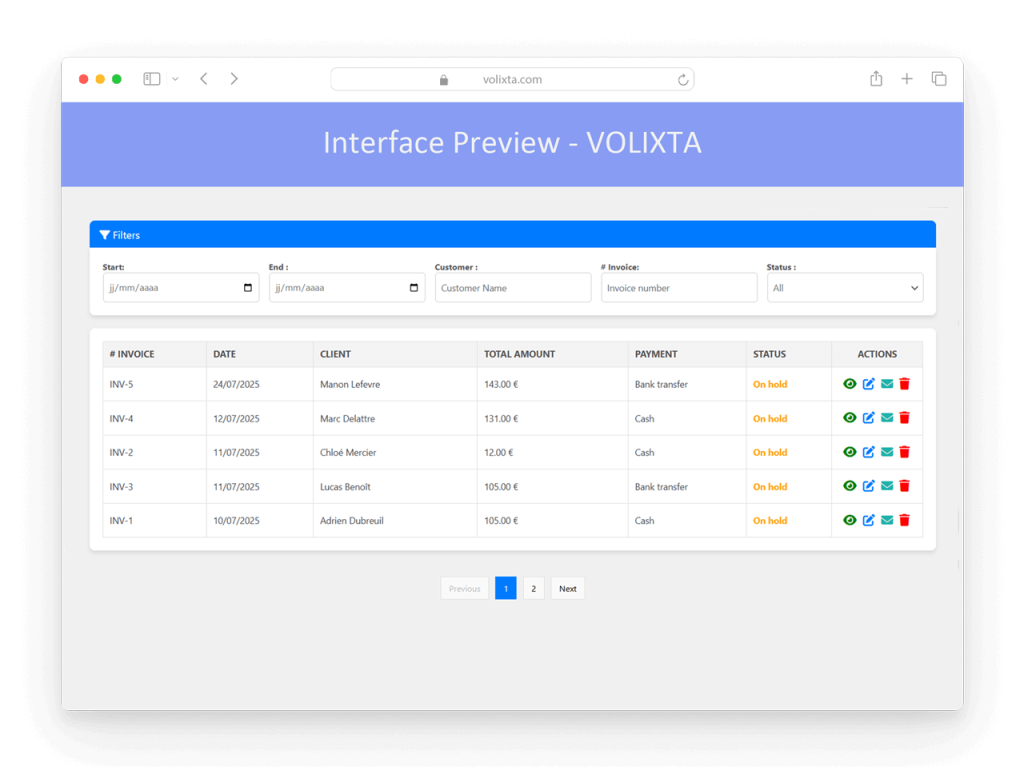The width and height of the screenshot is (1024, 767).
Task: Select client Chloé Mercier
Action: click(x=348, y=453)
